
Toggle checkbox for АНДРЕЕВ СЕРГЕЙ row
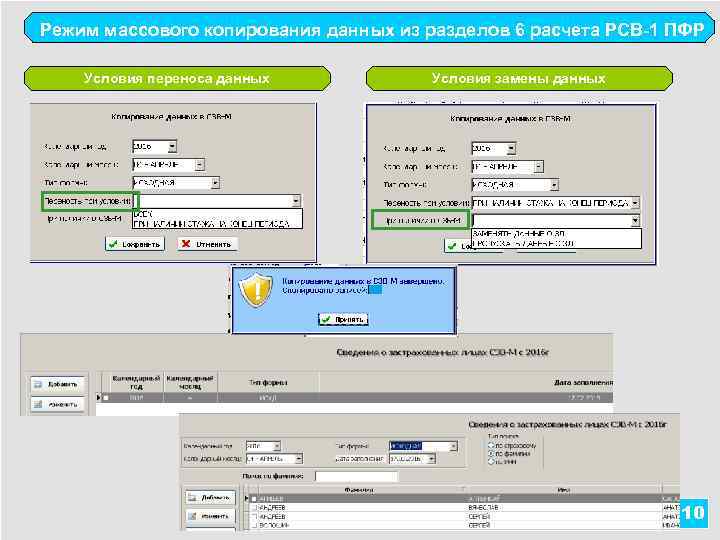click(254, 516)
